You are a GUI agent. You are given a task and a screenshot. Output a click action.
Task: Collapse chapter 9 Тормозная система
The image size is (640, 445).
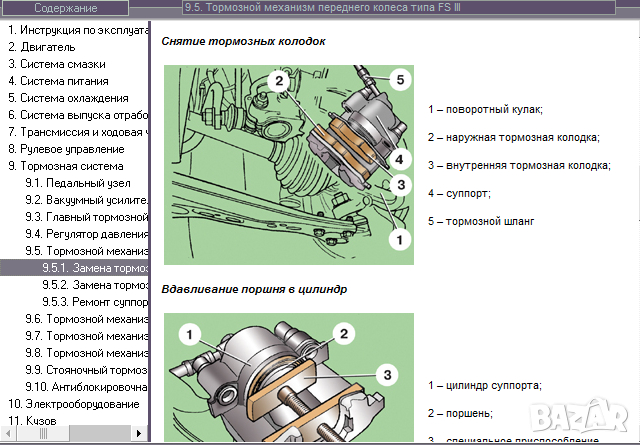click(66, 166)
